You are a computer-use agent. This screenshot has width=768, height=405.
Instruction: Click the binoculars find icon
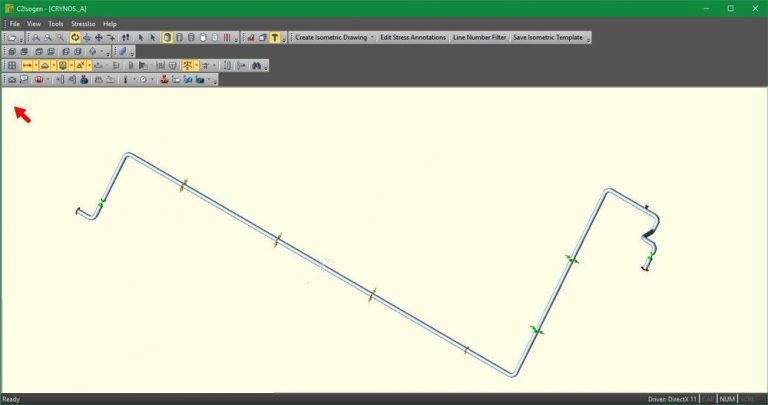coord(256,65)
